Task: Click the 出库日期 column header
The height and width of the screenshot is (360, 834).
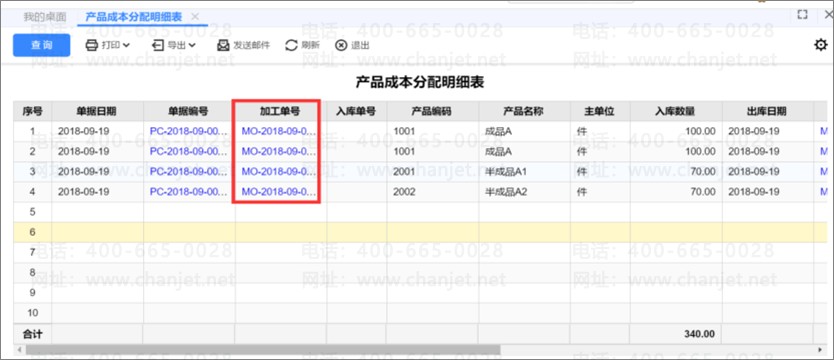Action: pyautogui.click(x=768, y=111)
